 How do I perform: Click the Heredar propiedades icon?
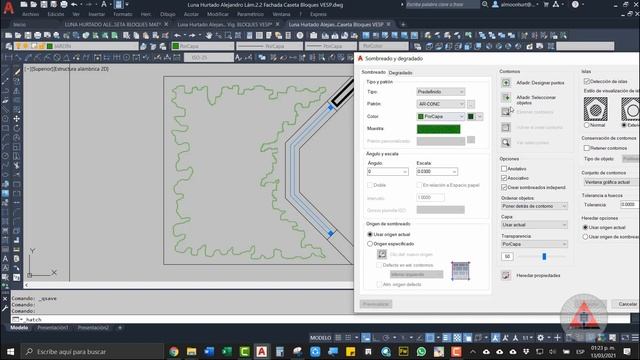click(x=506, y=276)
